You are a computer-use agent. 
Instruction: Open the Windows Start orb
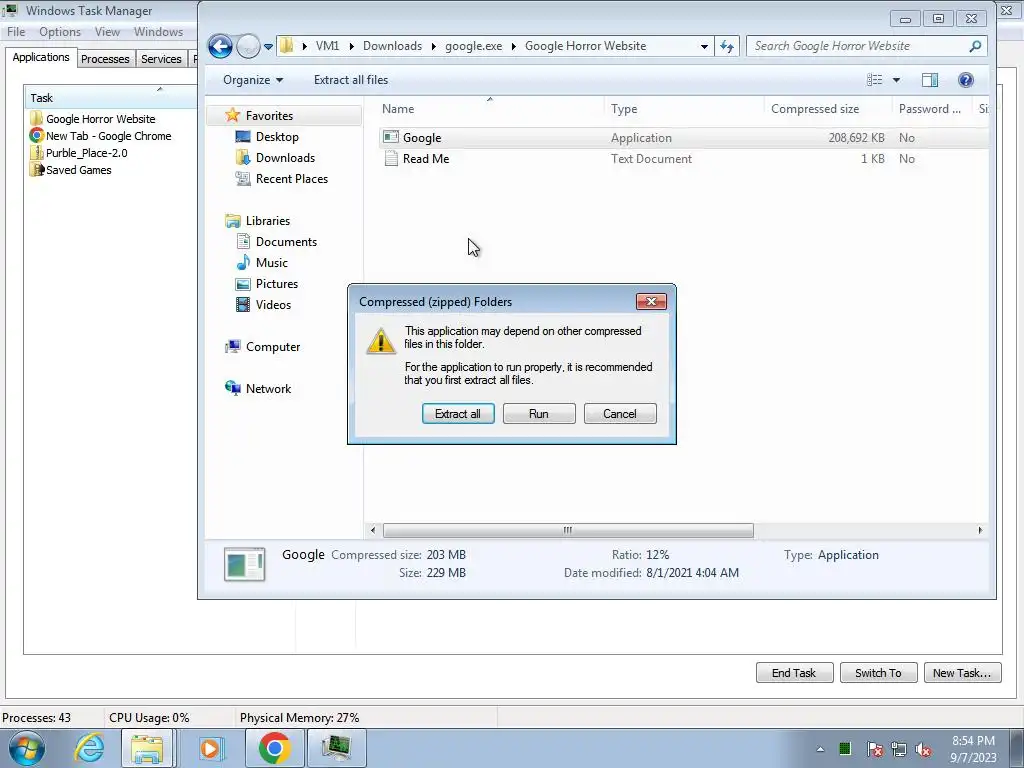pos(27,748)
